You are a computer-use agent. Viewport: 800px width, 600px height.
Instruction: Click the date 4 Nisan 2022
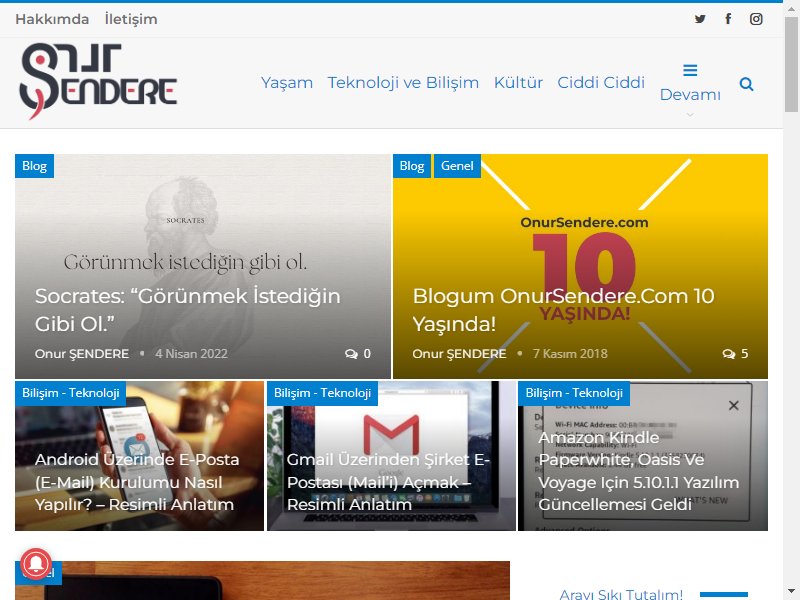coord(191,354)
